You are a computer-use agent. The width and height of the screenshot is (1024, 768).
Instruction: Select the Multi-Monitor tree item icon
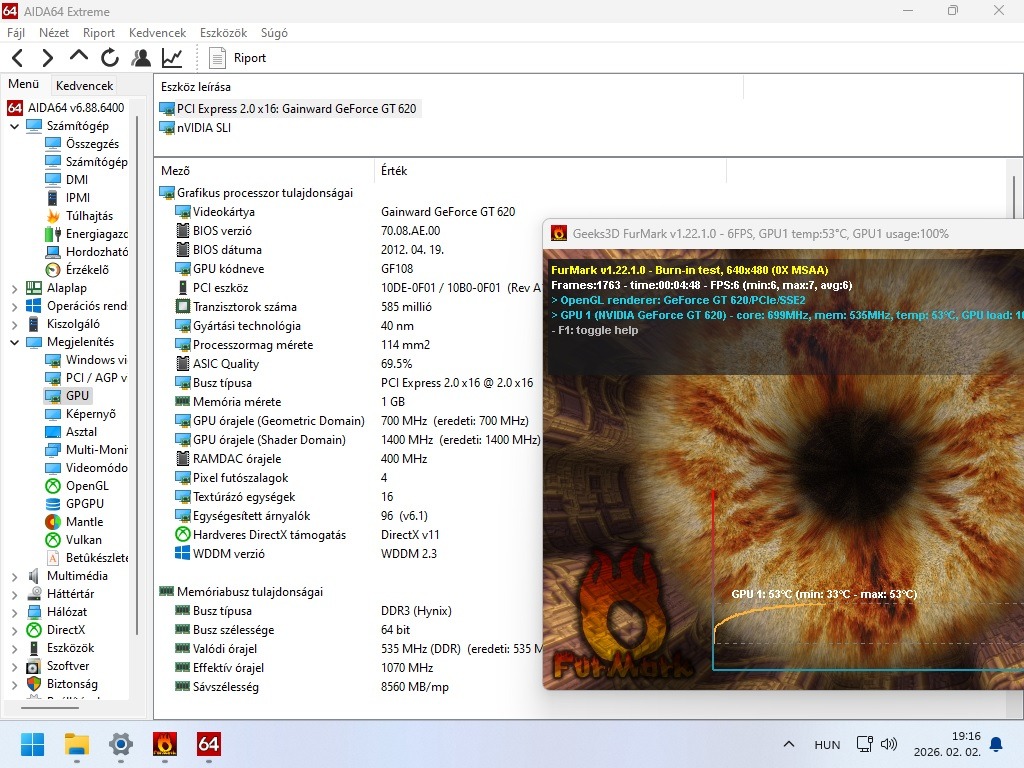[x=53, y=450]
